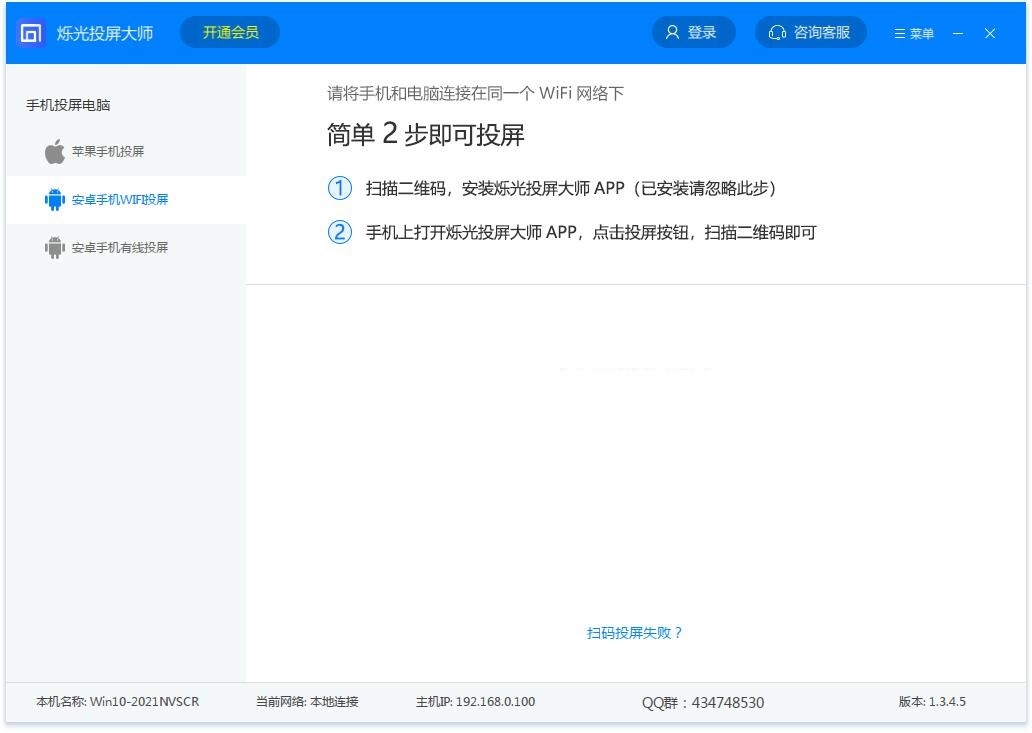The width and height of the screenshot is (1032, 733).
Task: Open 咨询客服 customer support
Action: (x=810, y=32)
